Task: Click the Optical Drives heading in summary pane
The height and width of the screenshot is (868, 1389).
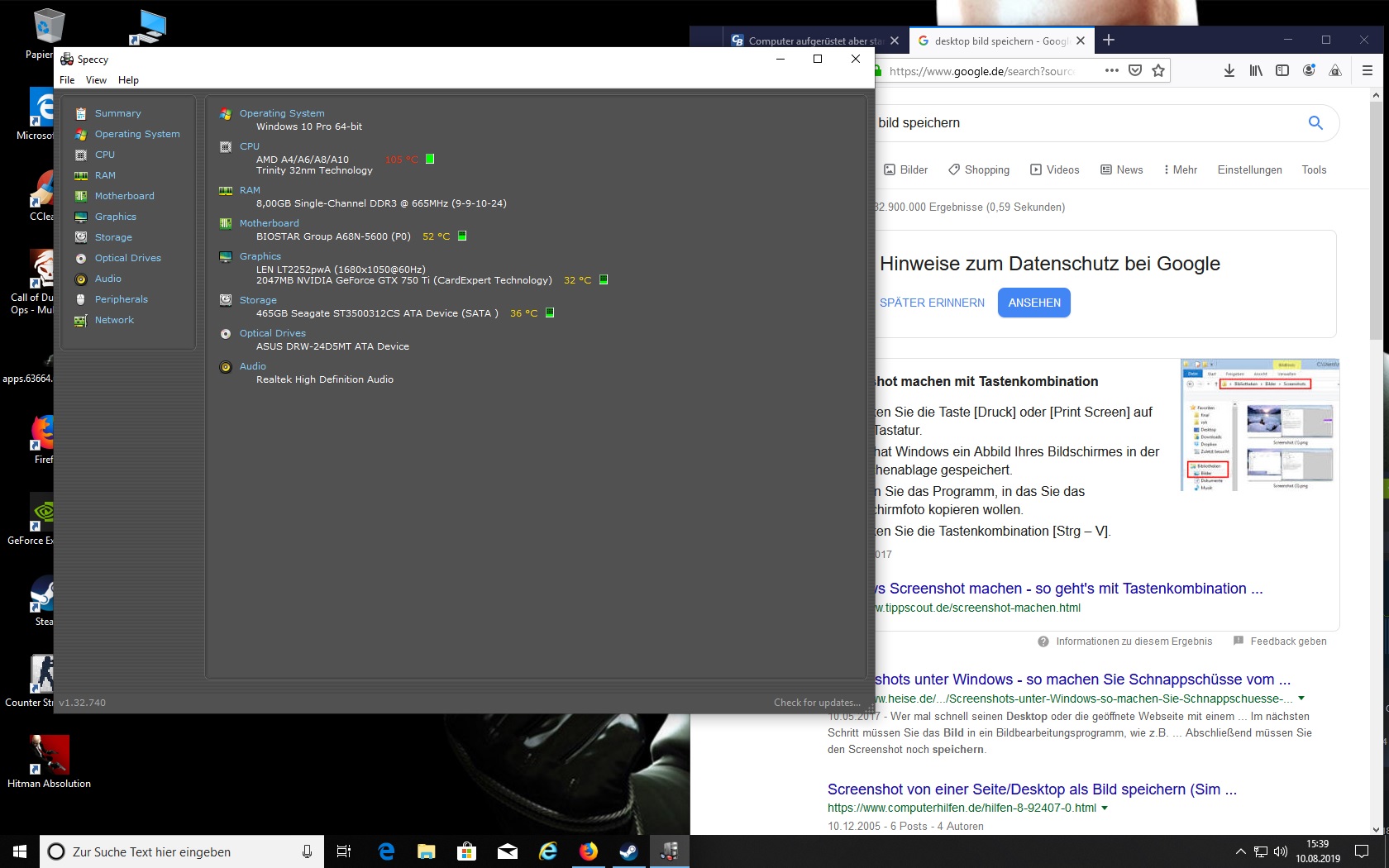Action: [x=273, y=333]
